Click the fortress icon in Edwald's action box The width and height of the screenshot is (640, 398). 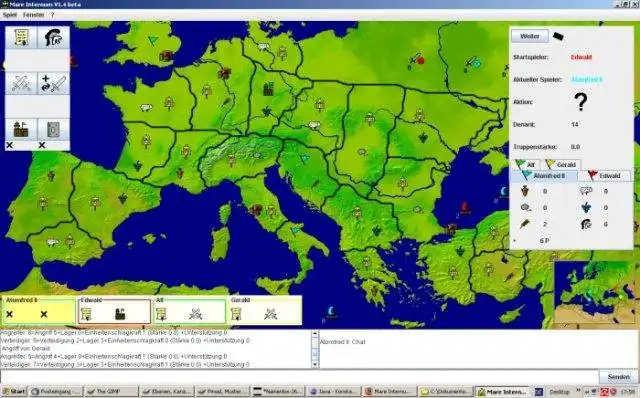tap(120, 314)
